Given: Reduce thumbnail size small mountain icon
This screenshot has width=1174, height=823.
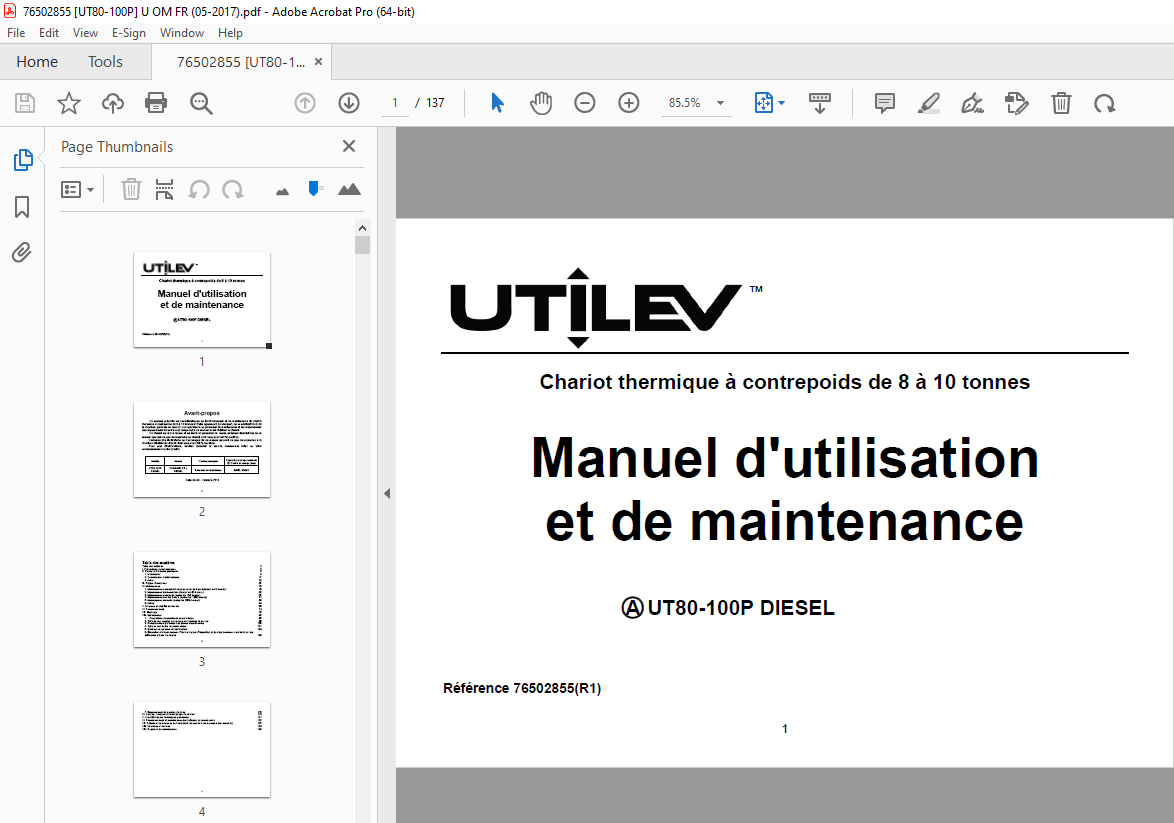Looking at the screenshot, I should coord(282,192).
